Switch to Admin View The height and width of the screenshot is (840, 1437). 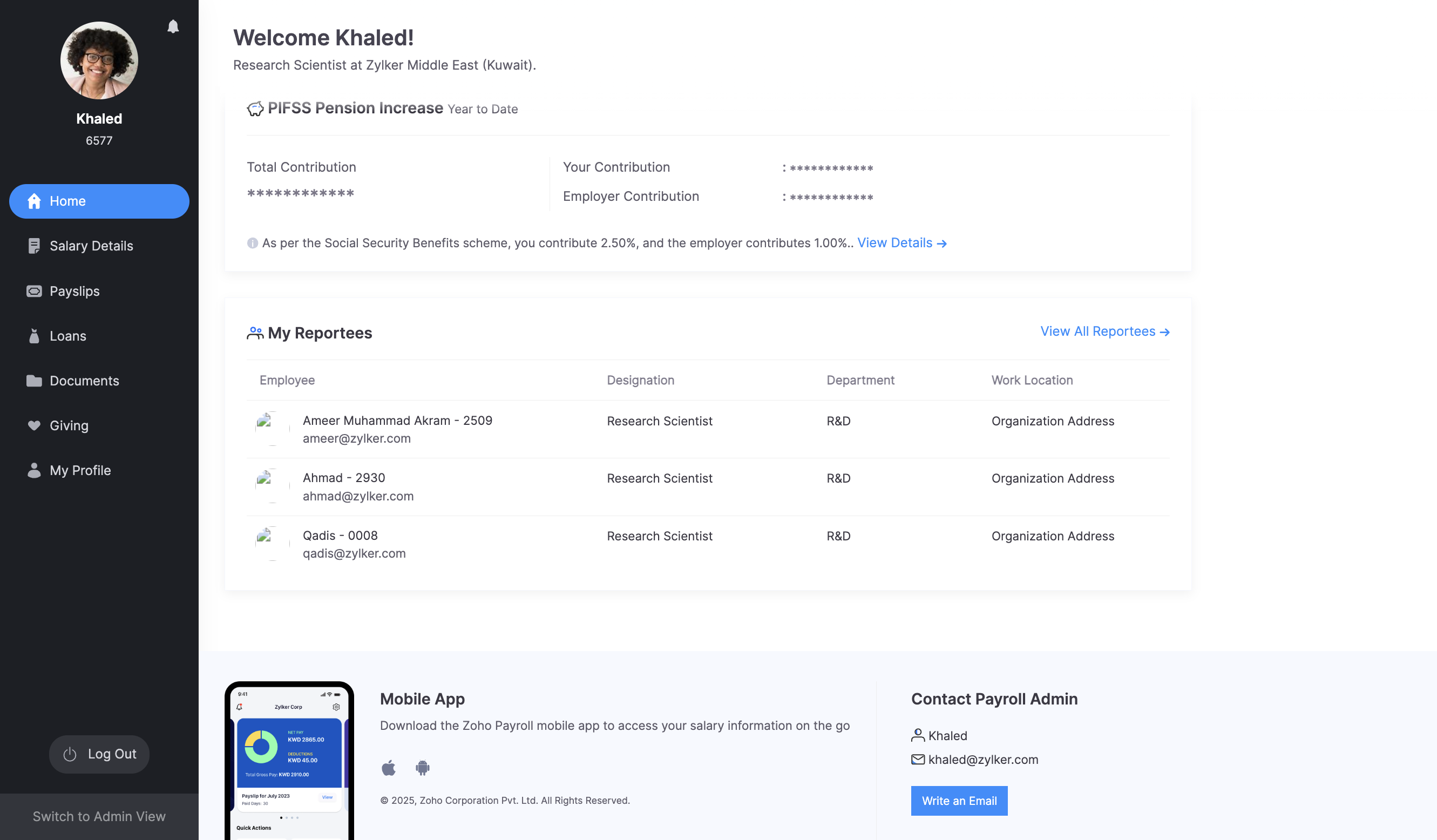(99, 816)
